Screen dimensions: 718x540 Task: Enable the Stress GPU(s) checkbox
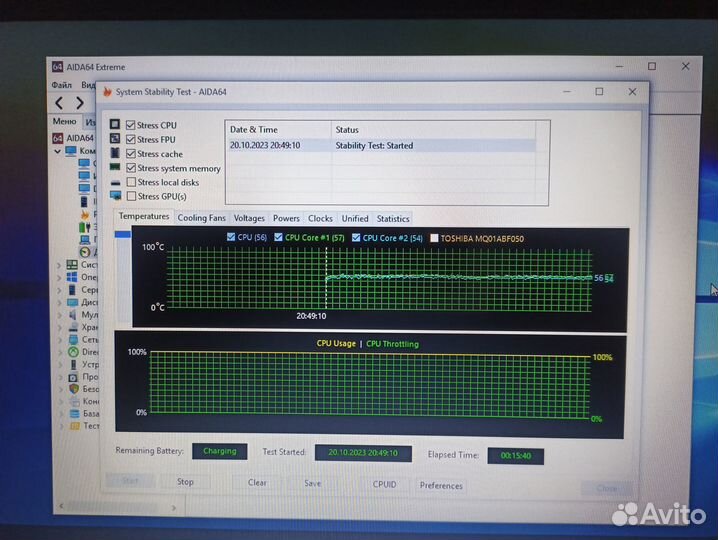(x=130, y=196)
